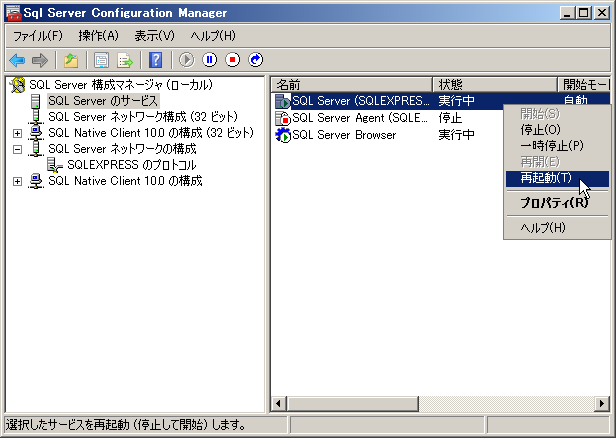Image resolution: width=616 pixels, height=438 pixels.
Task: Expand SQL Native Client 10.0 の構成 (32 ビット)
Action: (17, 133)
